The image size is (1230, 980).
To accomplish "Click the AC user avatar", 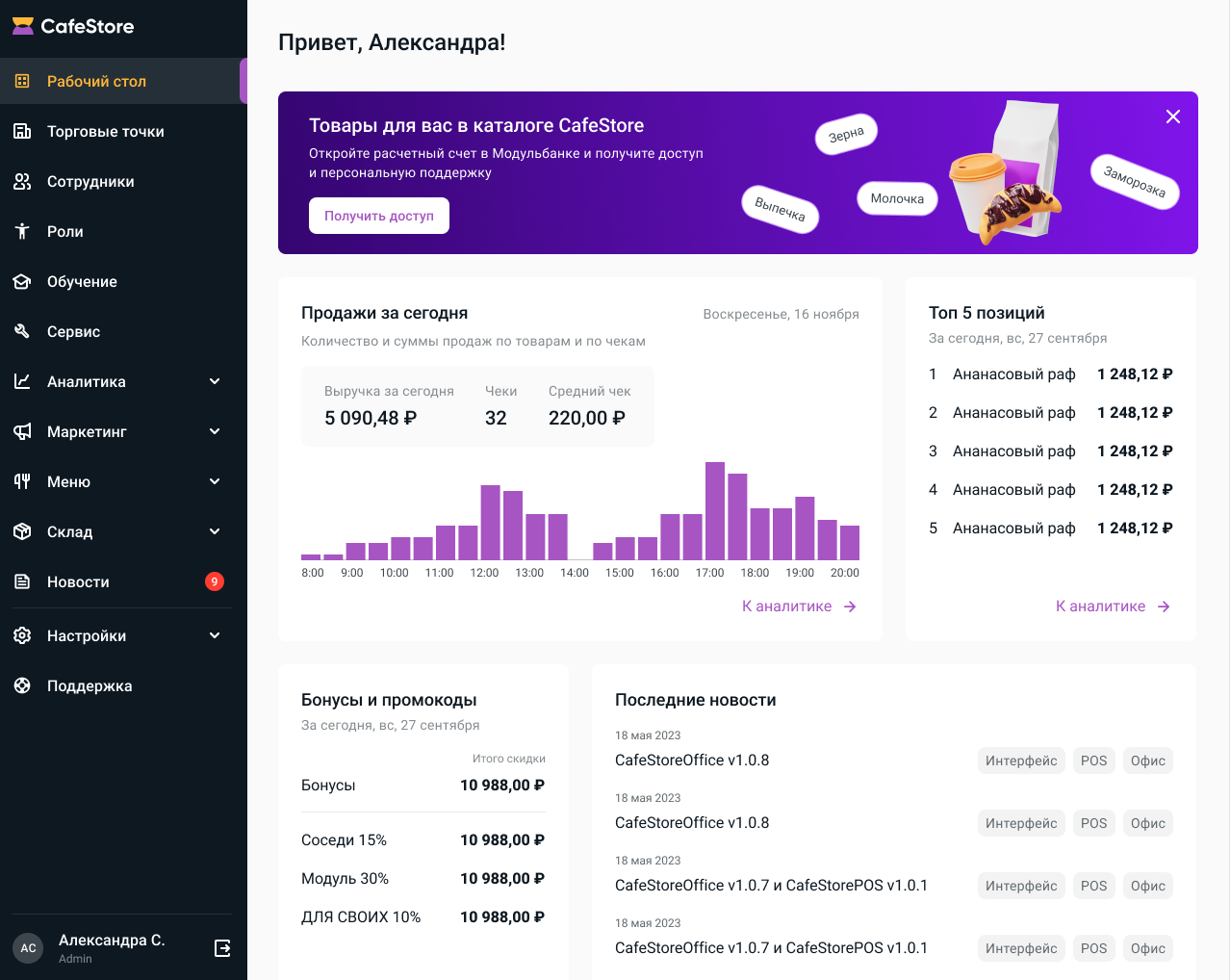I will (x=28, y=948).
